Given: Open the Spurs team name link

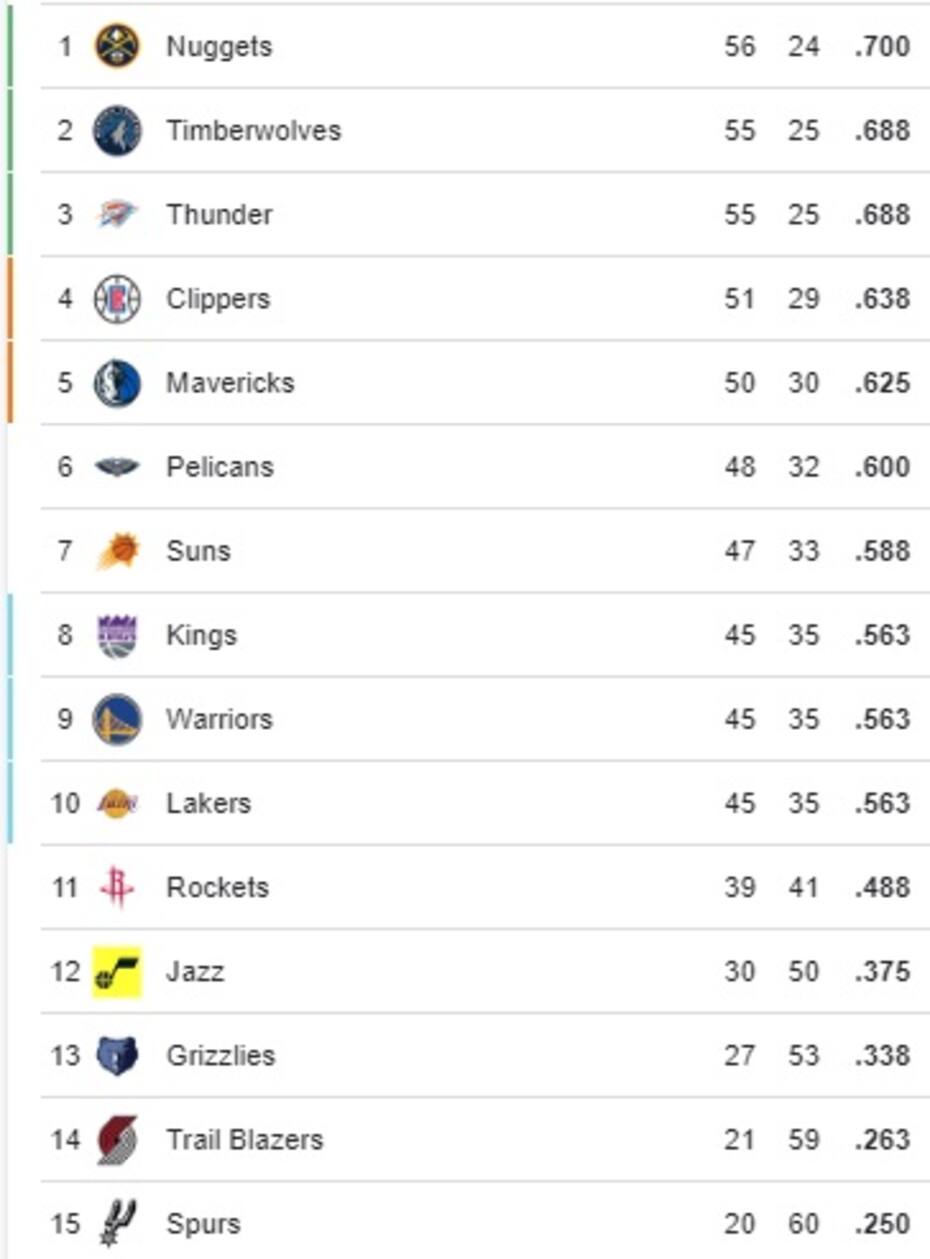Looking at the screenshot, I should [203, 1224].
